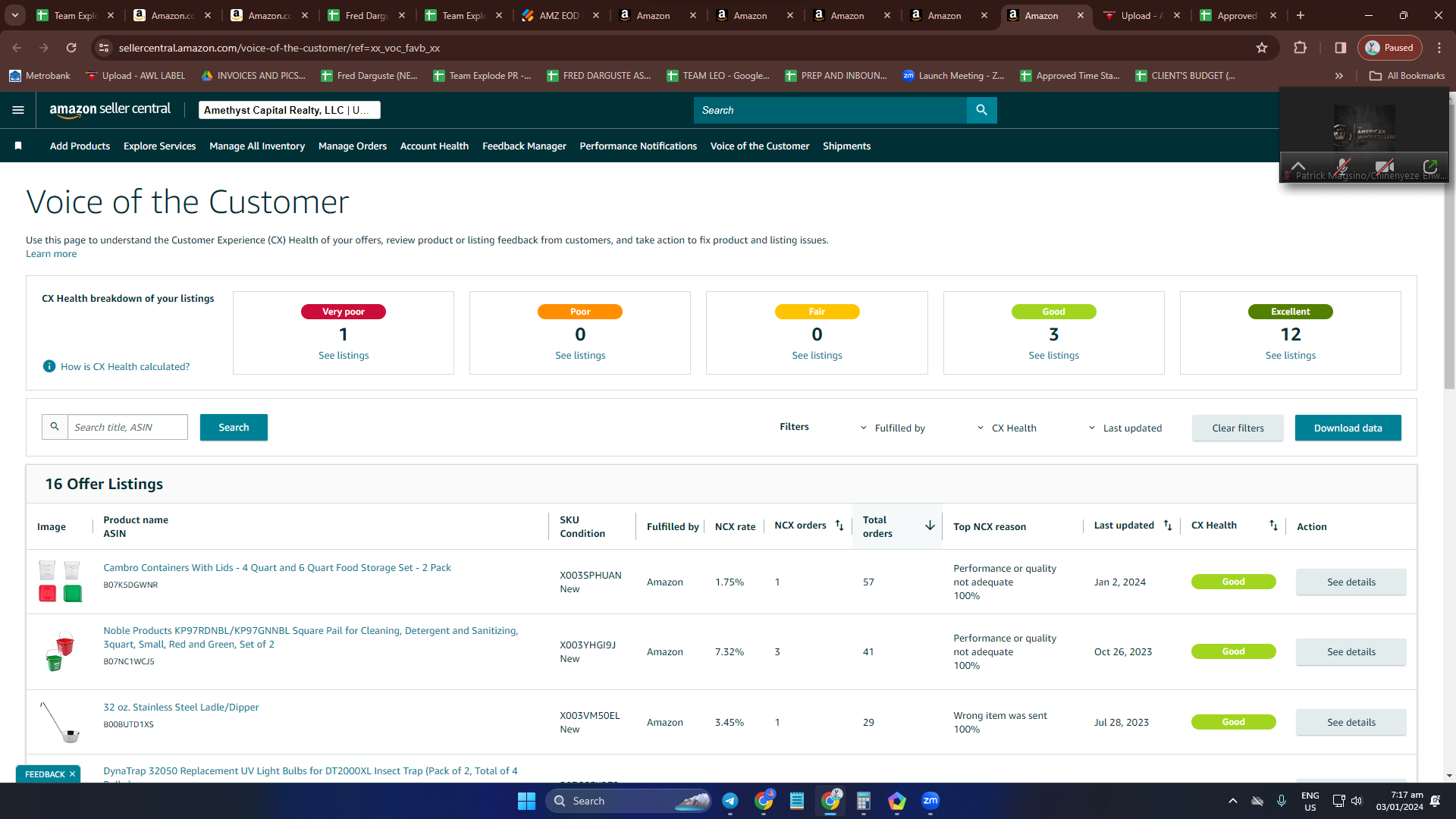Open Performance Notifications
This screenshot has height=819, width=1456.
coord(638,146)
